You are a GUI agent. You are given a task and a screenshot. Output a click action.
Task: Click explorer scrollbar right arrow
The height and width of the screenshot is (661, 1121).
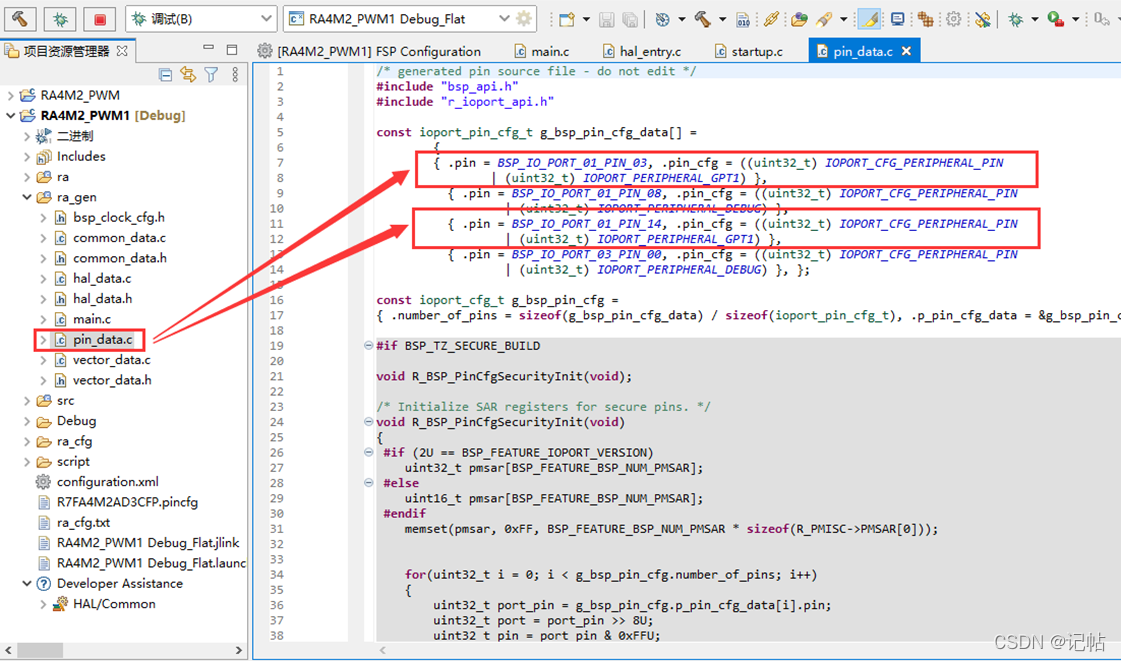pyautogui.click(x=239, y=650)
